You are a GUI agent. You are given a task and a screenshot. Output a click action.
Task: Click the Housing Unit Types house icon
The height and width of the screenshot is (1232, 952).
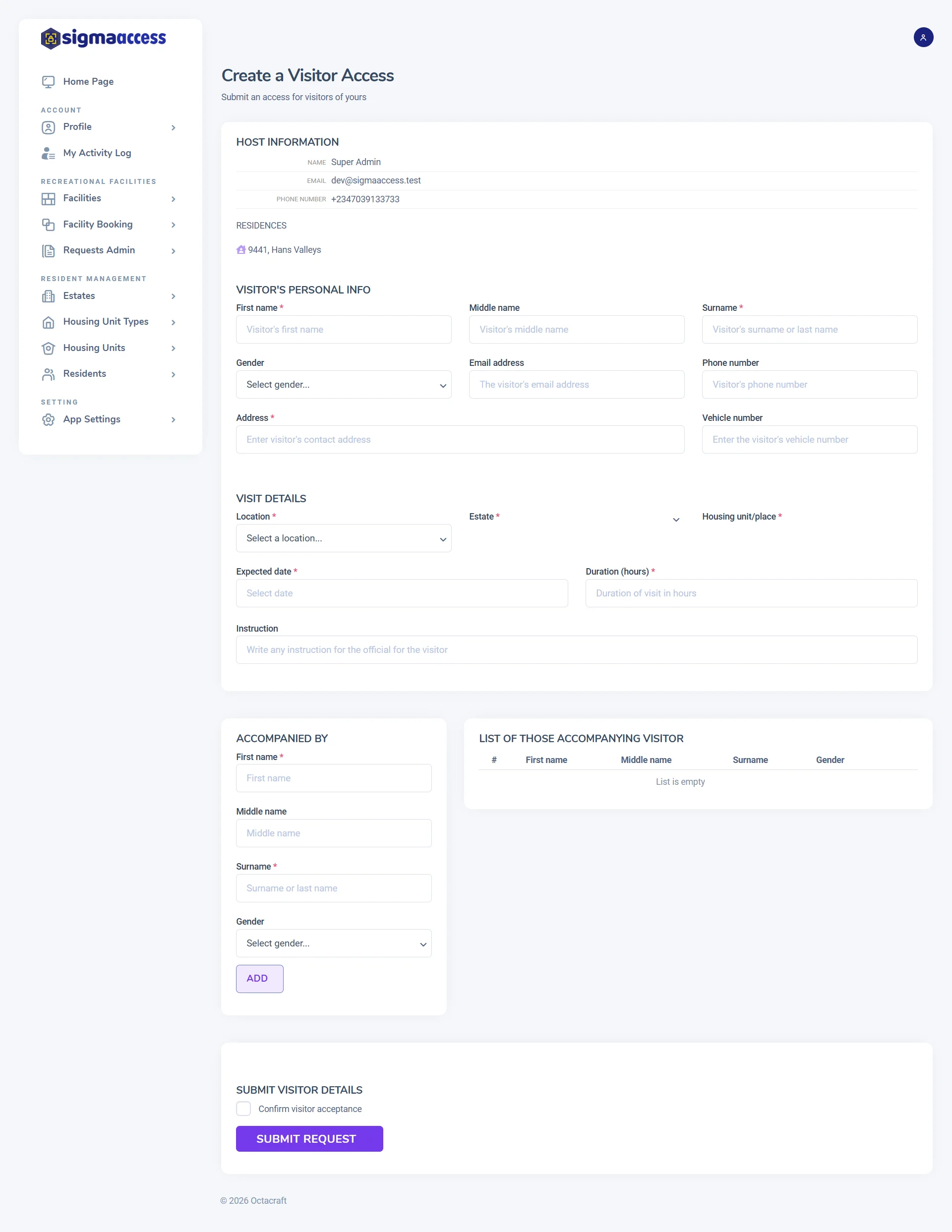click(x=49, y=322)
